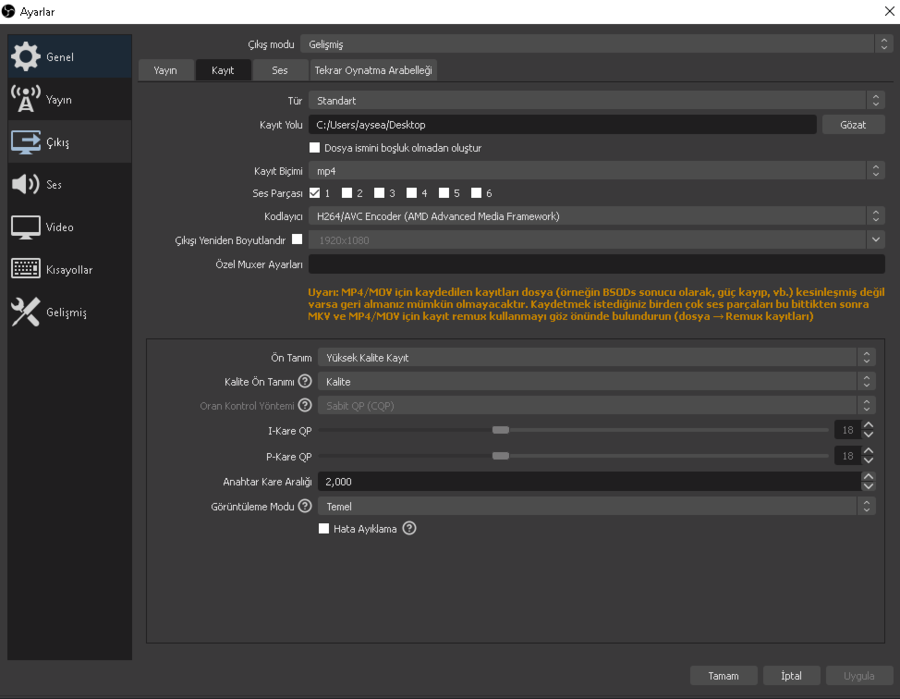The image size is (900, 699).
Task: Toggle audio track 2 checkbox
Action: (x=347, y=193)
